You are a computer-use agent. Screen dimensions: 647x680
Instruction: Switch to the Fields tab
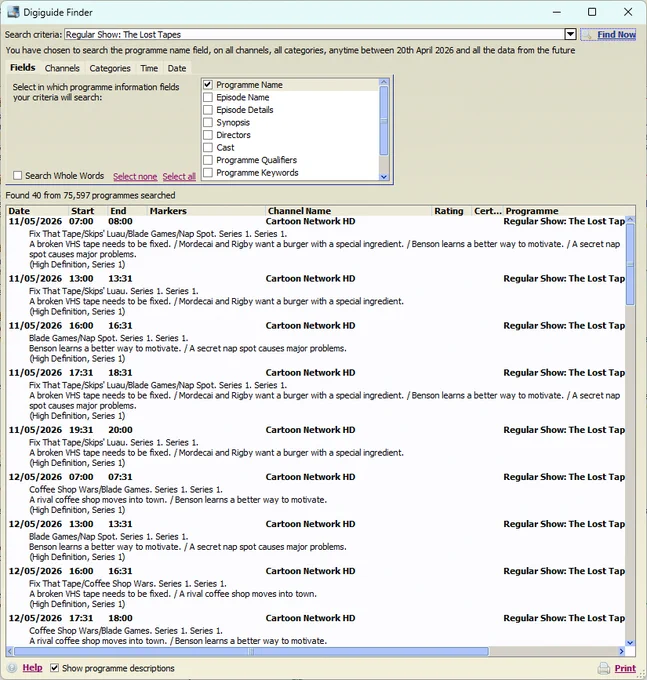(23, 68)
